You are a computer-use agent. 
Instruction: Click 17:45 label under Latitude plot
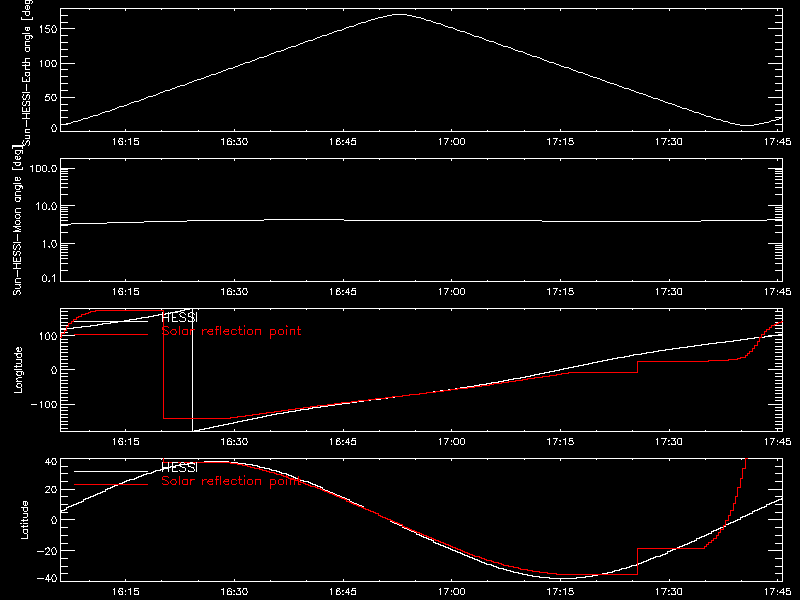(778, 592)
